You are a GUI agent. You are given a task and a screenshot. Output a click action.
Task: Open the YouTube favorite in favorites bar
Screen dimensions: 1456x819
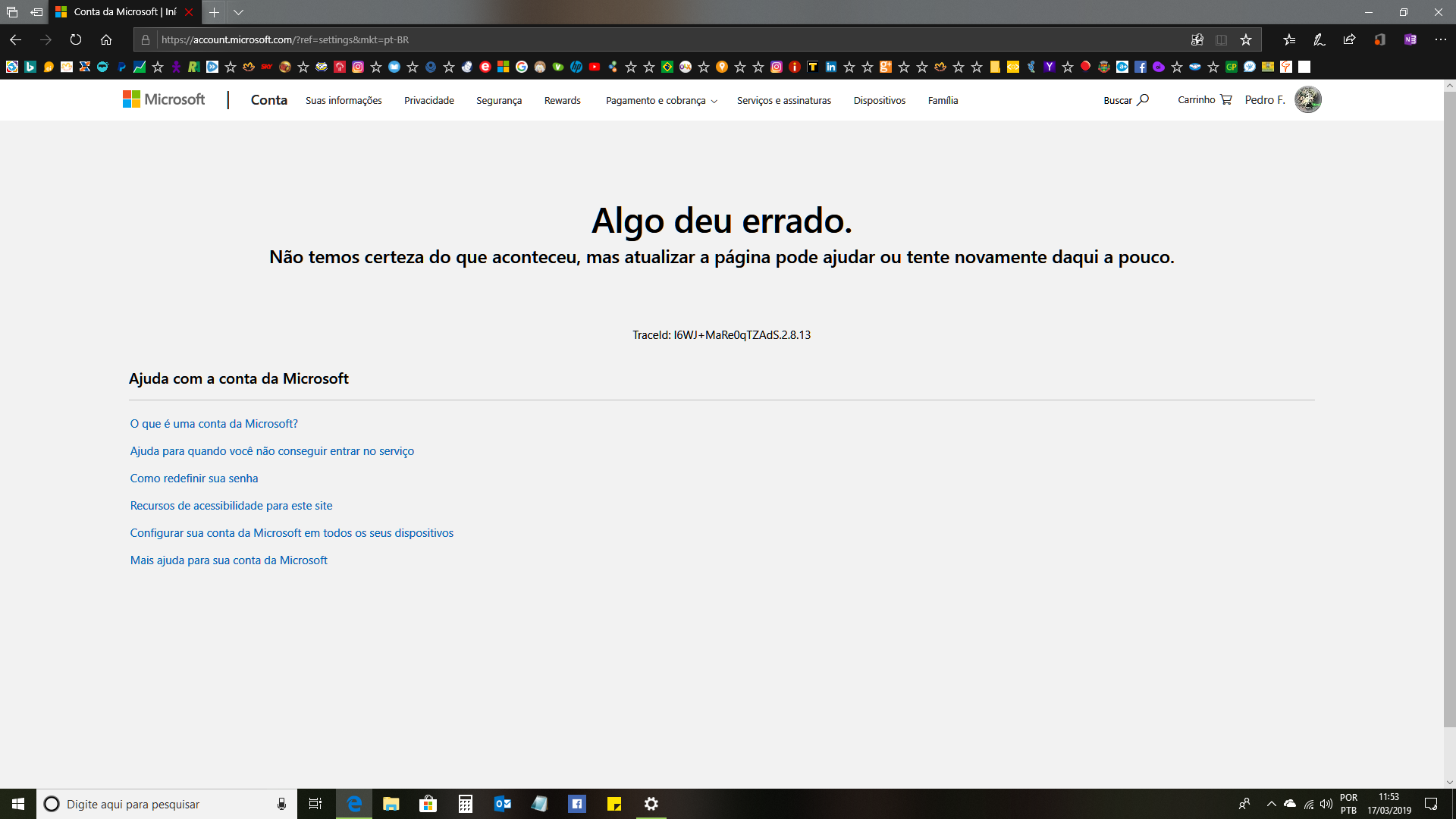595,67
